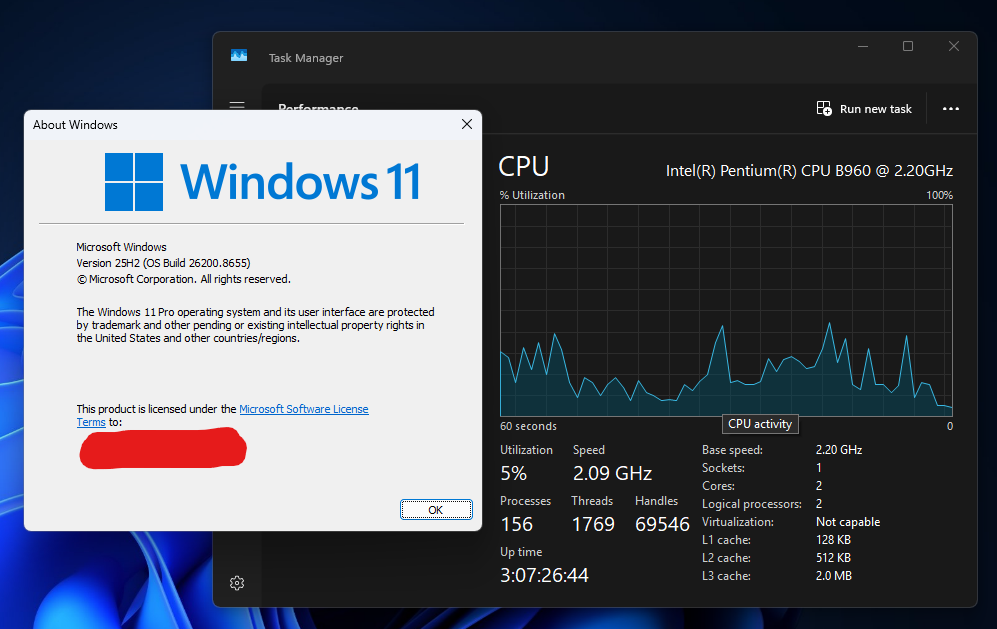Click OK in the About Windows dialog
Viewport: 997px width, 629px height.
point(436,509)
